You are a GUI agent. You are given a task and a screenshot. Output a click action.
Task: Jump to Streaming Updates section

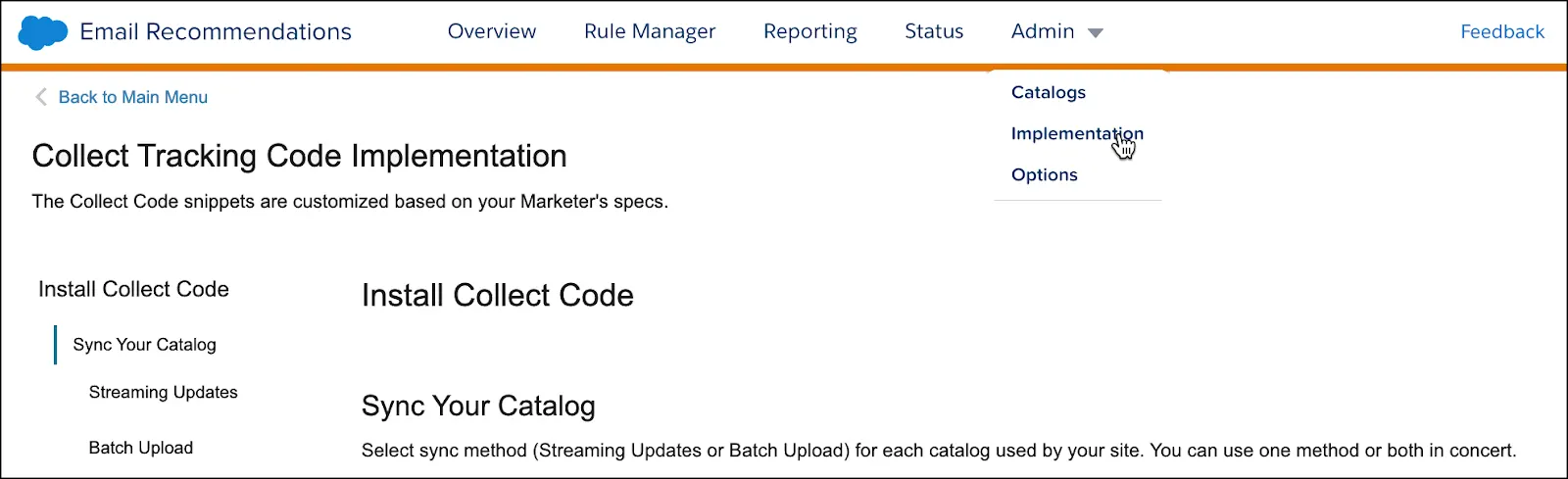163,392
